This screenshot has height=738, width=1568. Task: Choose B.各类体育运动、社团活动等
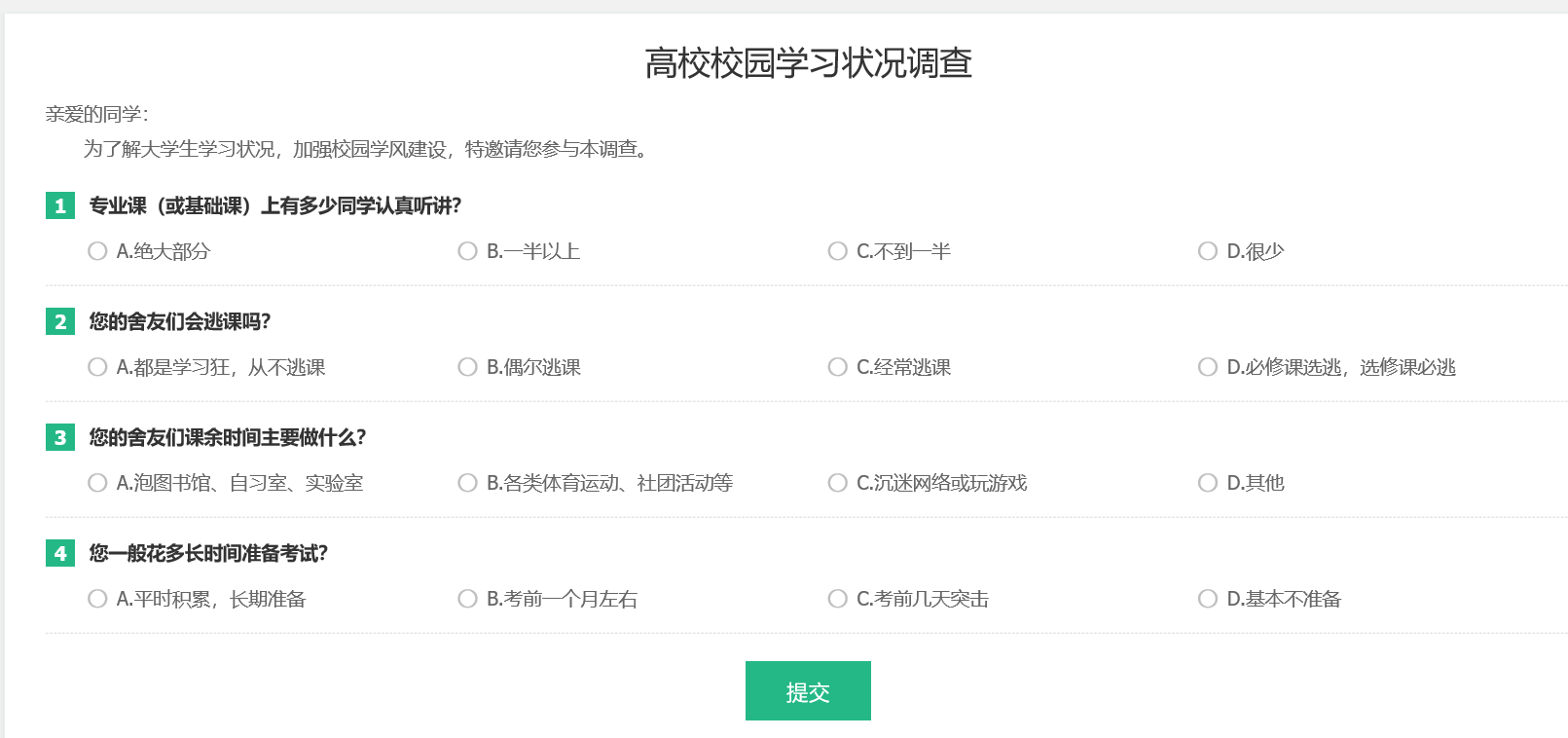(467, 483)
